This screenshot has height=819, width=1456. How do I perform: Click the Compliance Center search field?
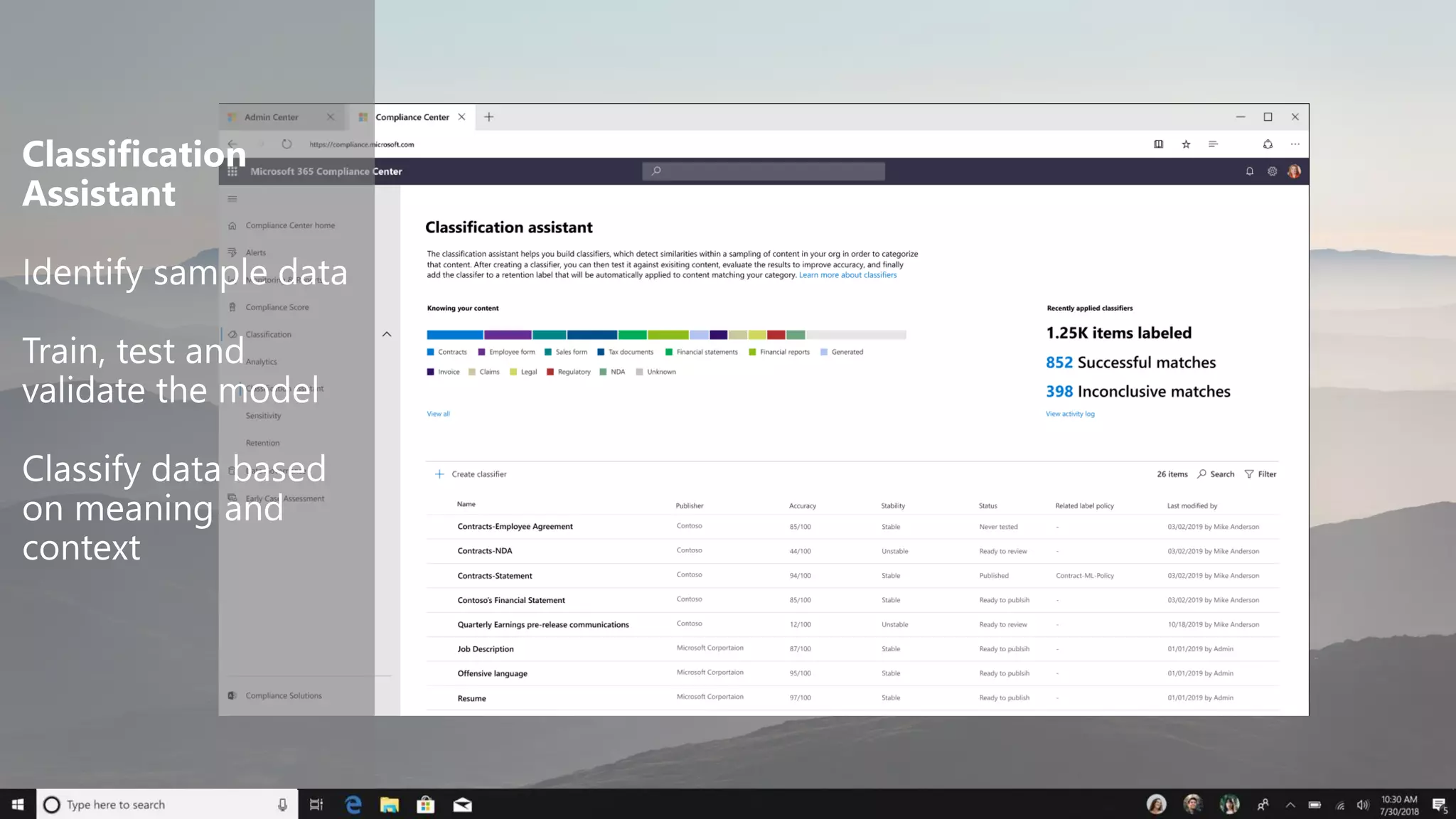tap(764, 171)
